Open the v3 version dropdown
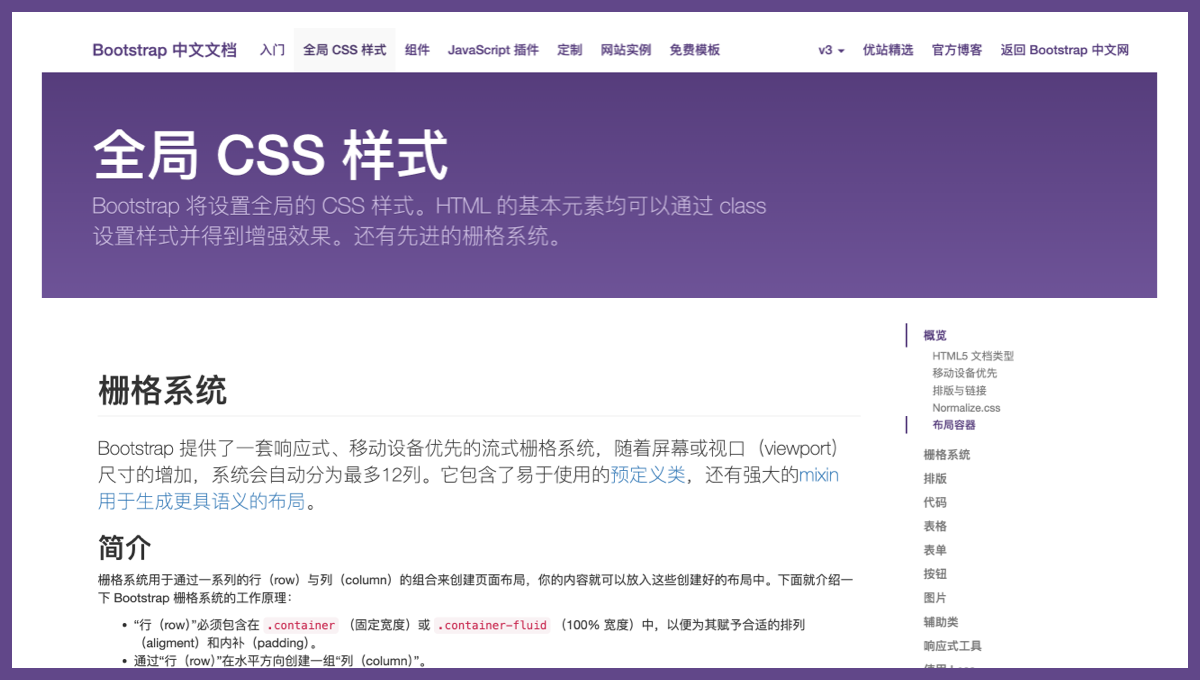 (x=831, y=50)
